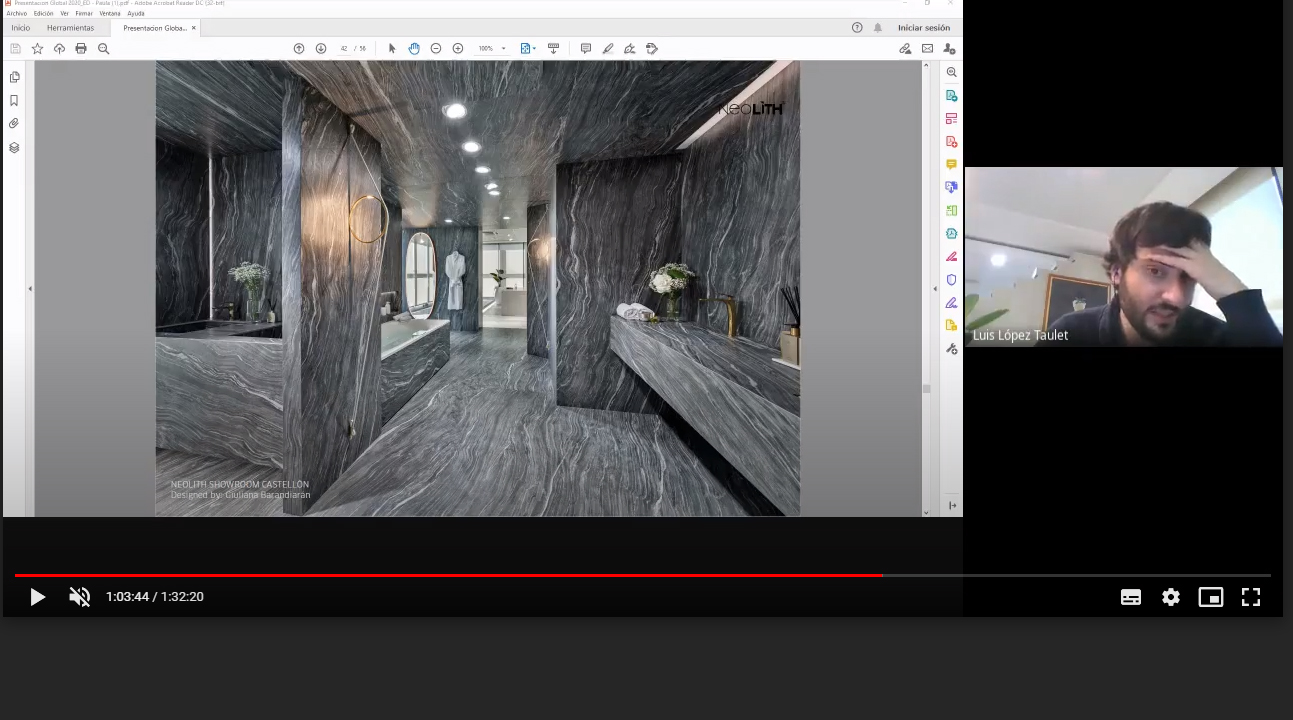Play the paused video

coord(37,597)
